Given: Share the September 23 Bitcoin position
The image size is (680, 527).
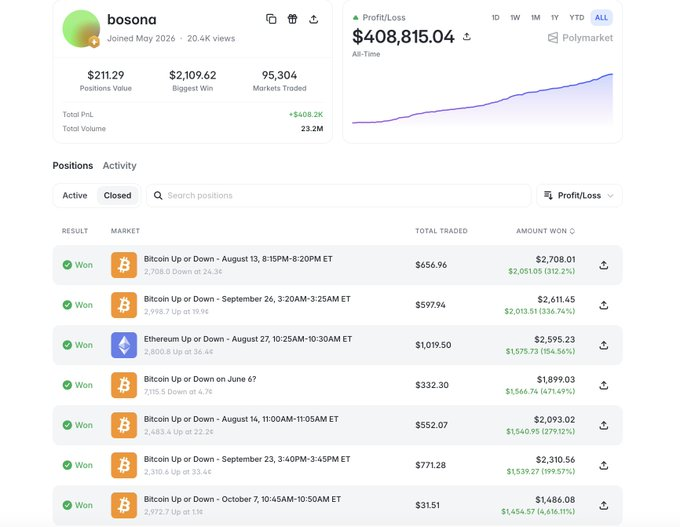Looking at the screenshot, I should (x=604, y=465).
